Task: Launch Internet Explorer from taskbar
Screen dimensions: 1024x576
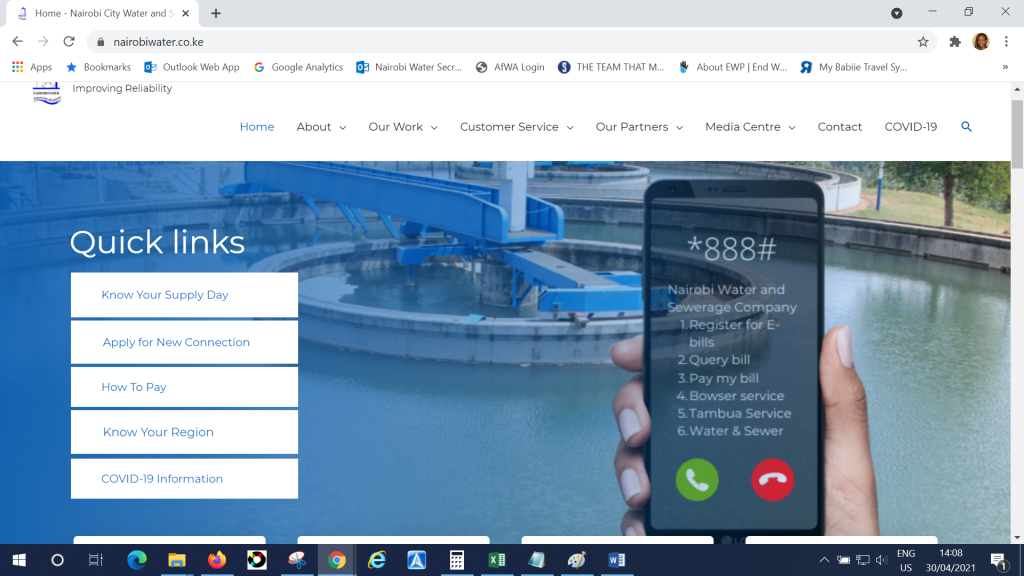Action: tap(377, 560)
